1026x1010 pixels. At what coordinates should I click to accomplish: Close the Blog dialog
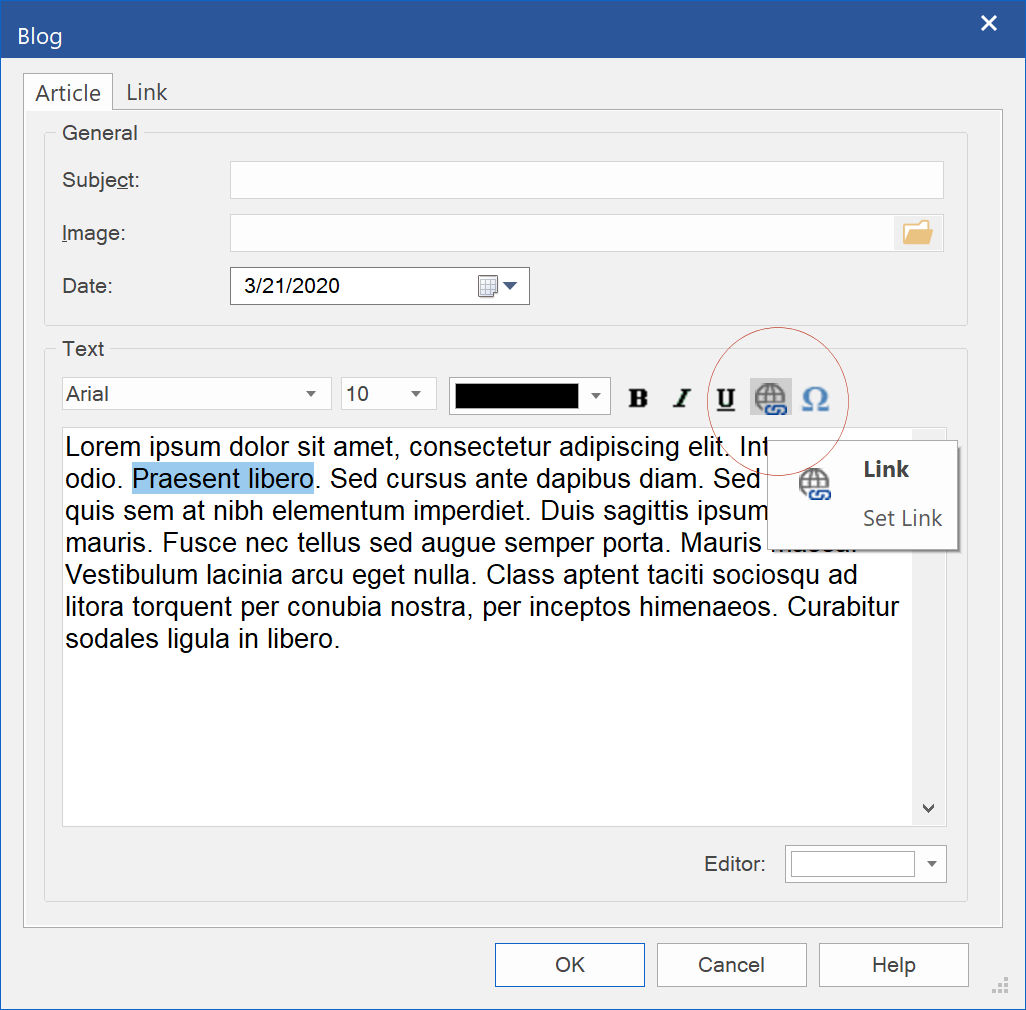coord(989,24)
